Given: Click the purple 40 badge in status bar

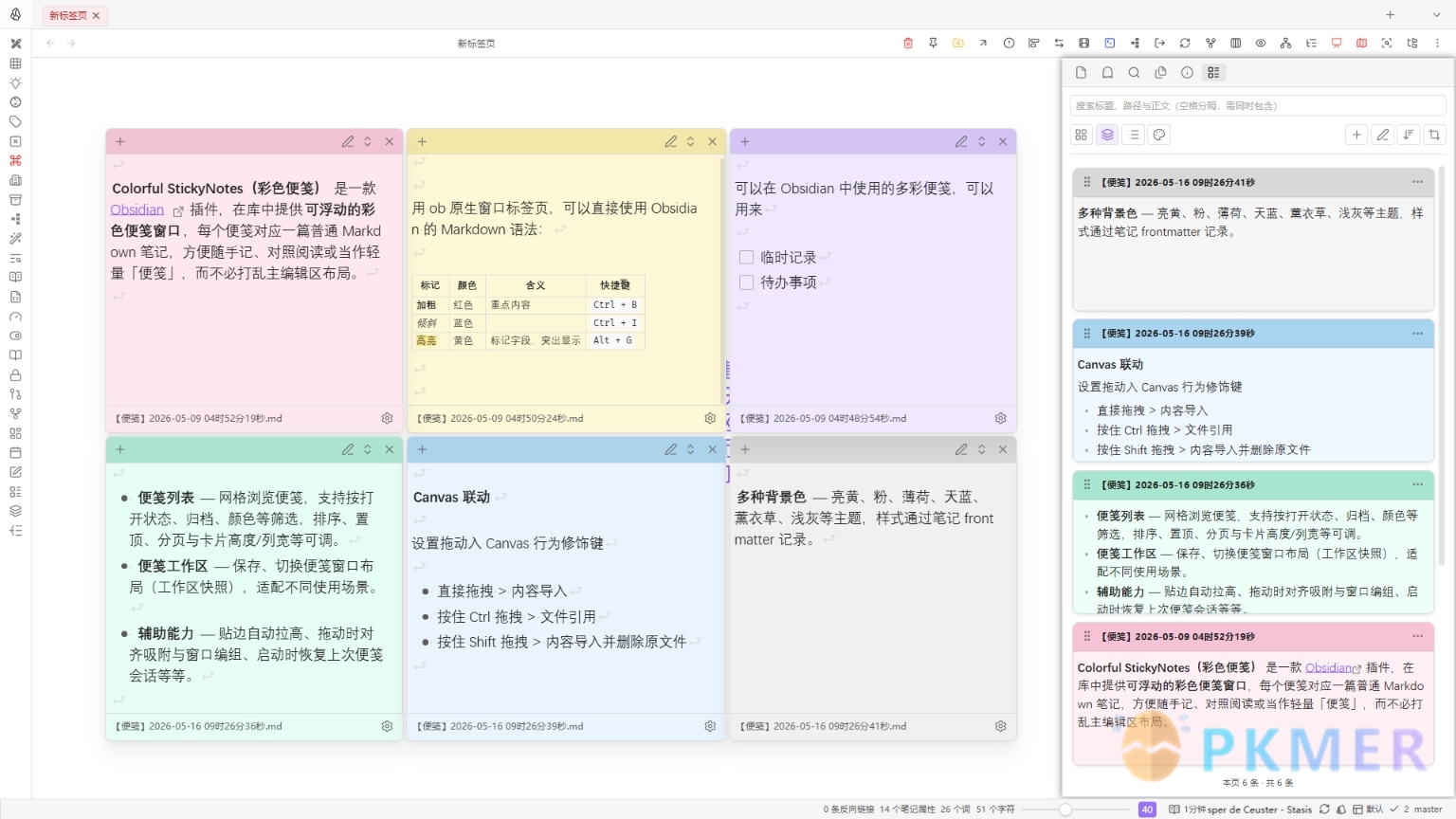Looking at the screenshot, I should pyautogui.click(x=1147, y=810).
